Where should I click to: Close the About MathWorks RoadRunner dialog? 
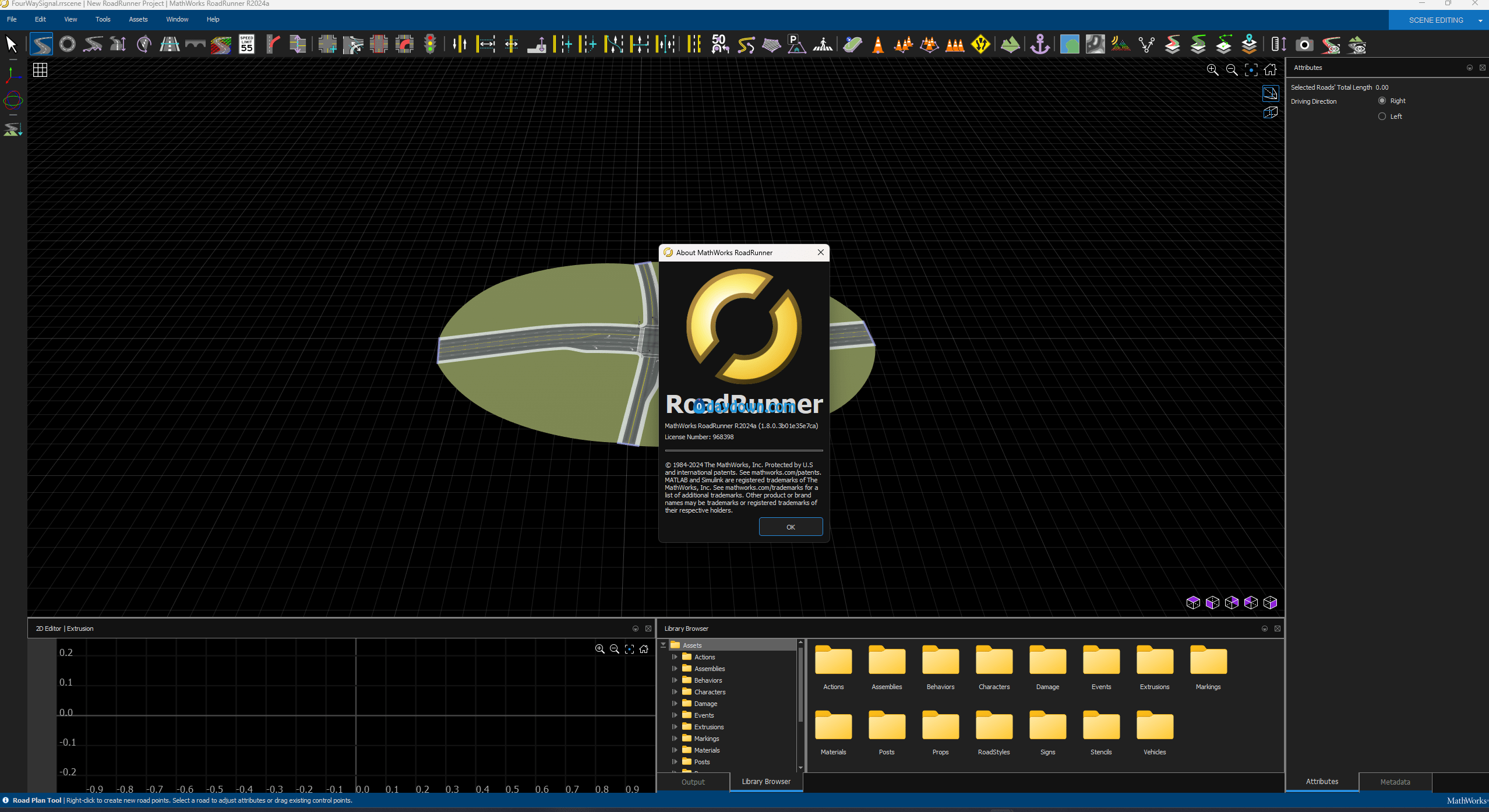(821, 252)
